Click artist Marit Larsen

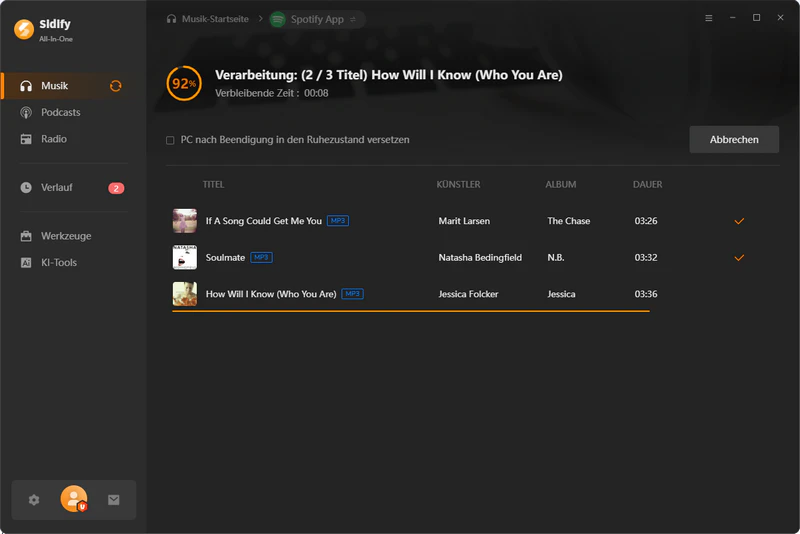click(x=464, y=221)
